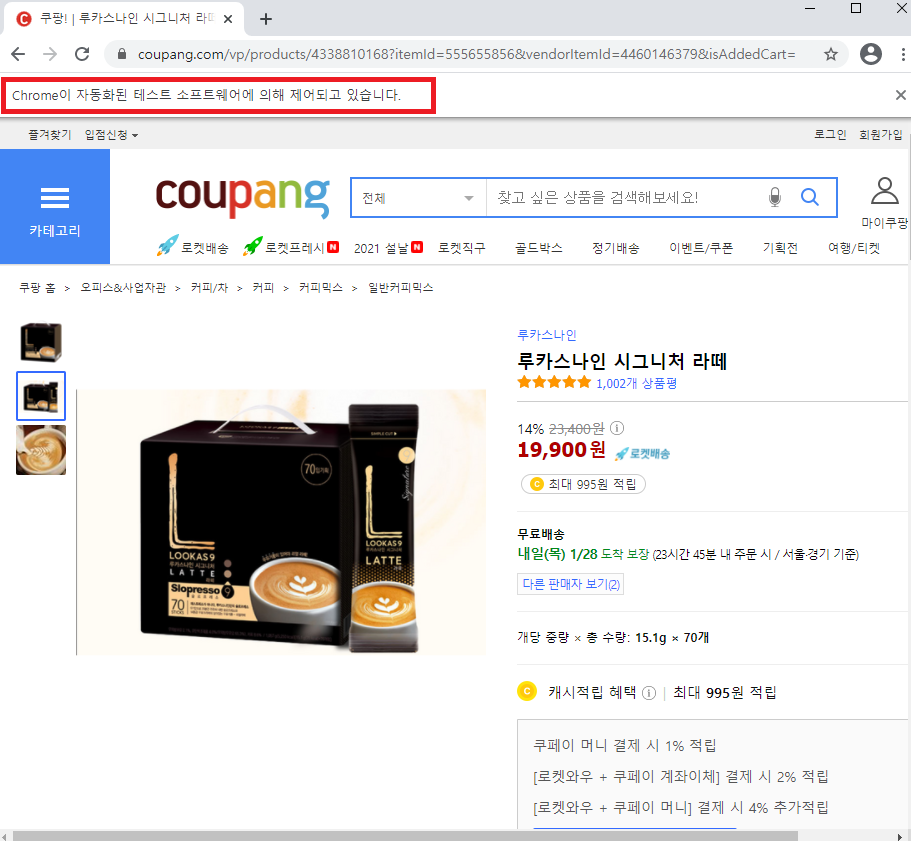This screenshot has width=911, height=841.
Task: Open the 로켓프레시 menu
Action: pyautogui.click(x=290, y=247)
